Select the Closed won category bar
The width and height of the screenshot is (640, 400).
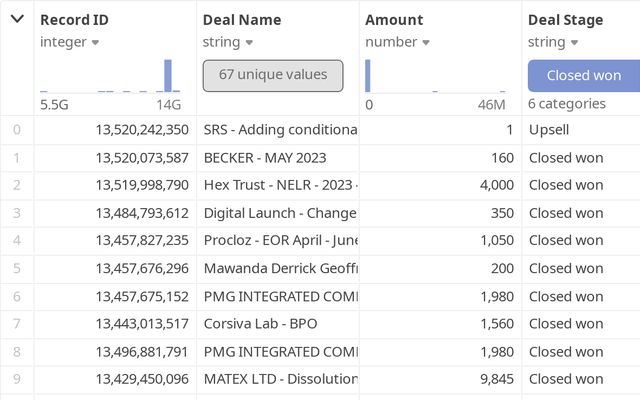[584, 75]
